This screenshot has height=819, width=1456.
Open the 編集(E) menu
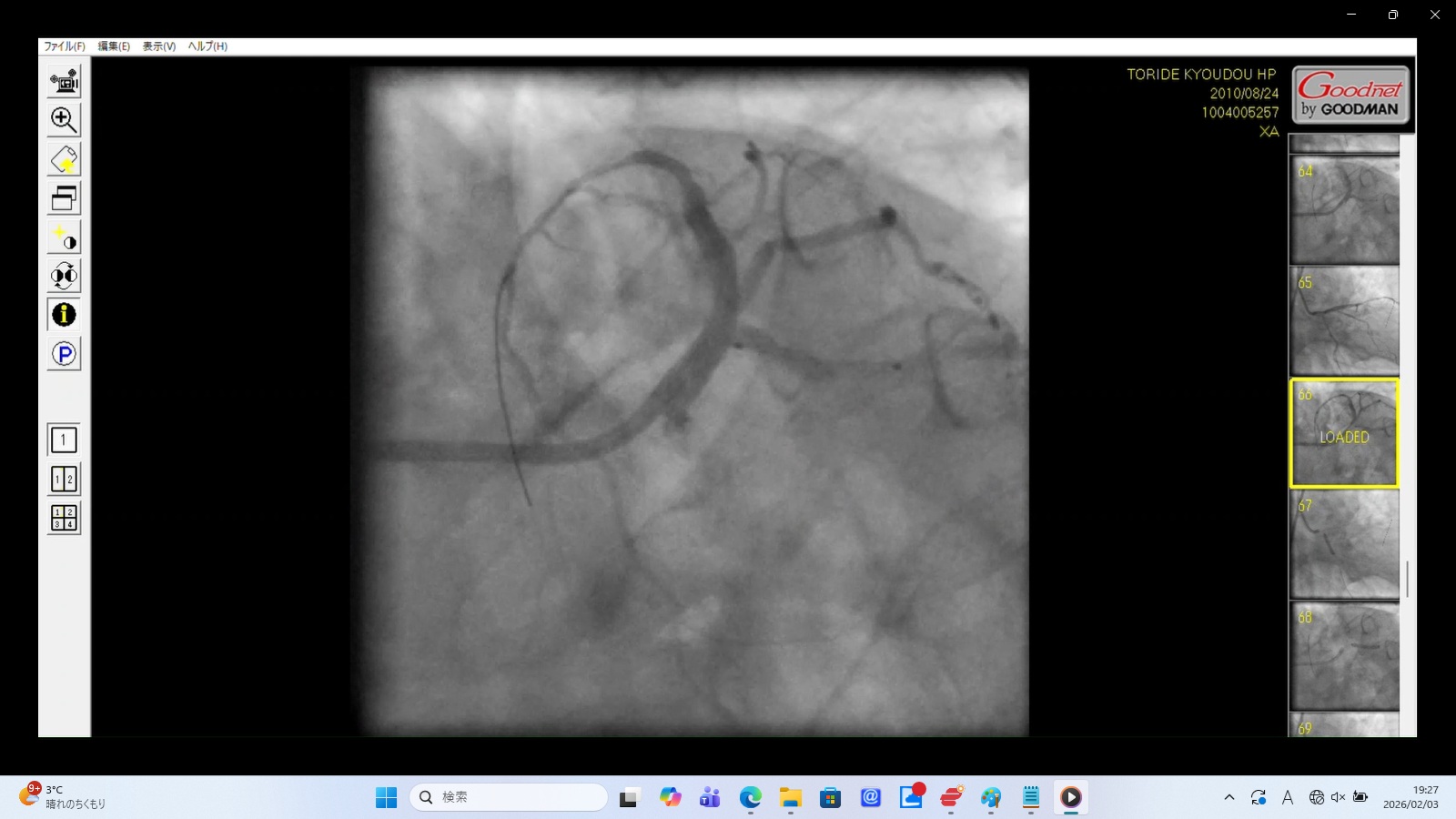tap(114, 46)
